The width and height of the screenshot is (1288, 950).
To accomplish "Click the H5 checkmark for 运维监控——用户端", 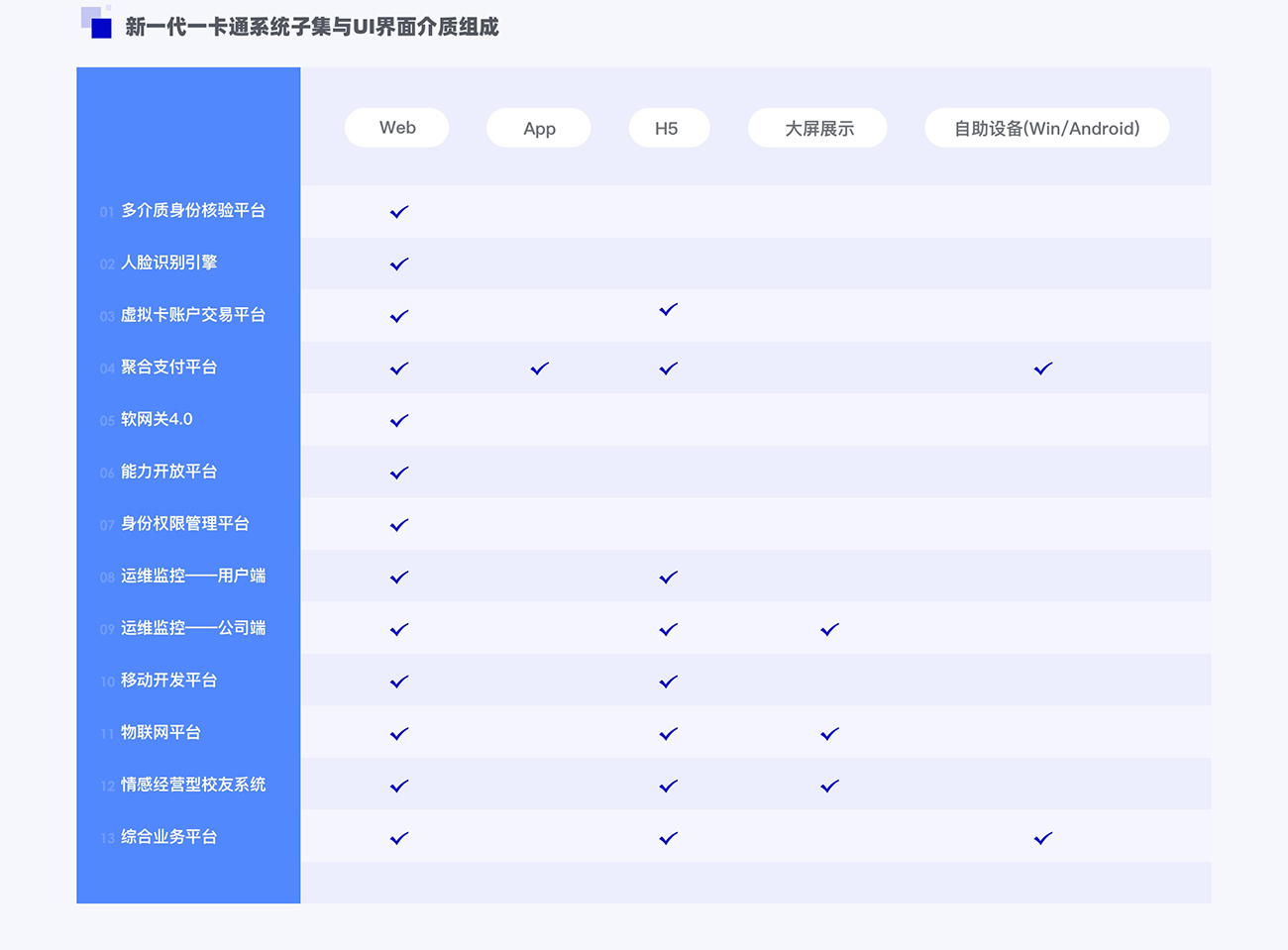I will (669, 577).
